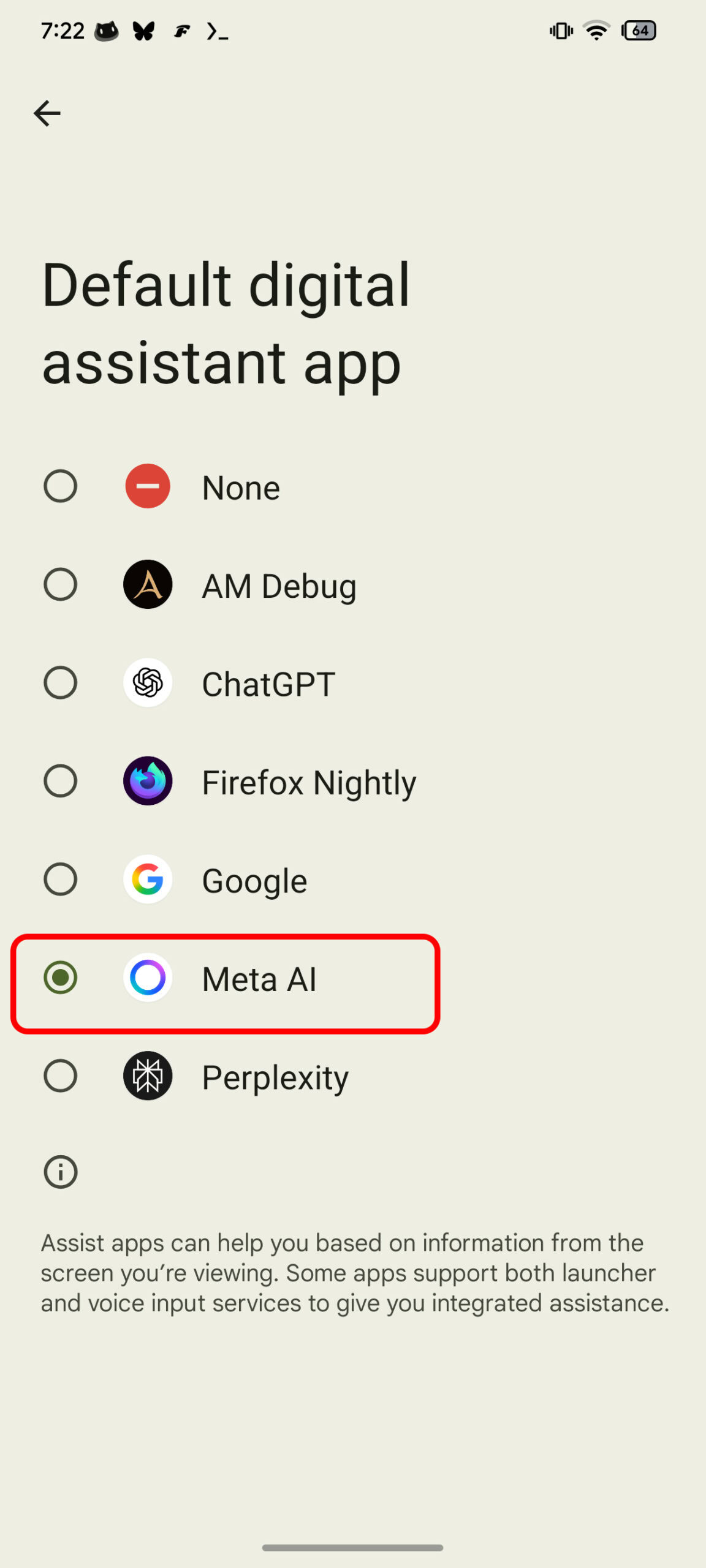Tap the Meta AI ring icon

click(x=148, y=978)
